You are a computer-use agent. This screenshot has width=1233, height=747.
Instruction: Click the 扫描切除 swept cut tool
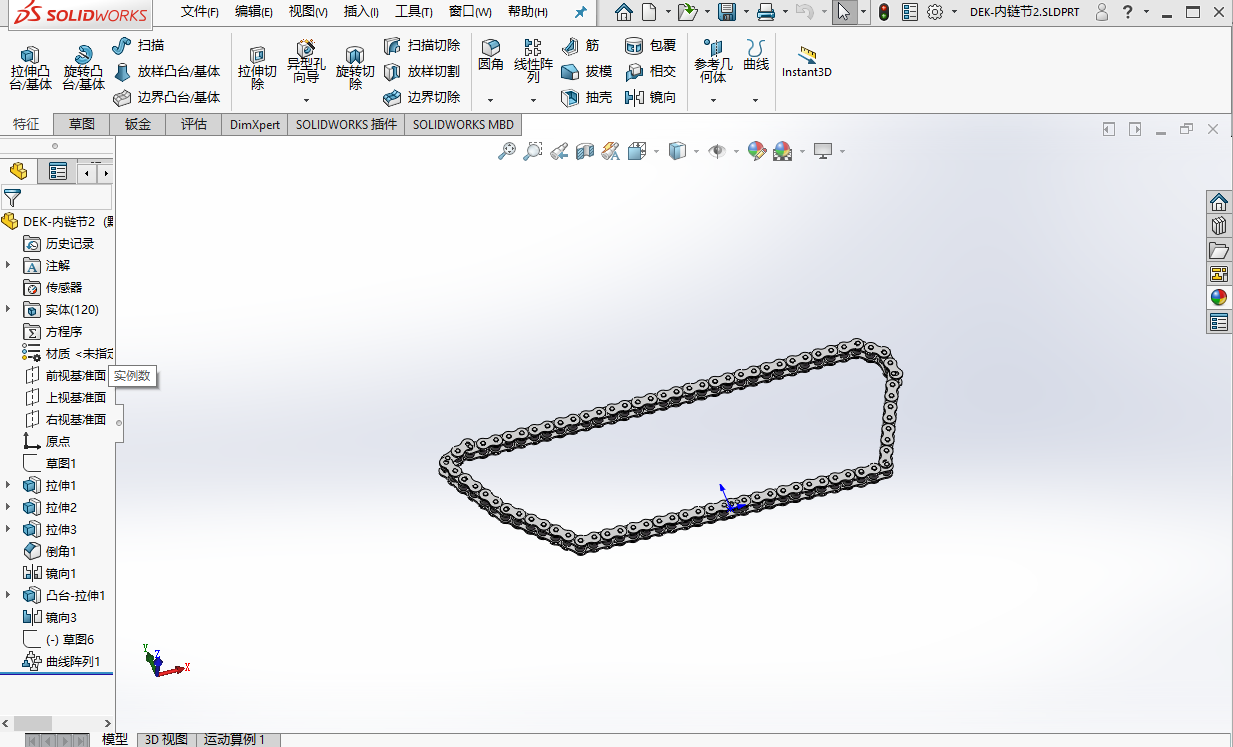[x=421, y=46]
